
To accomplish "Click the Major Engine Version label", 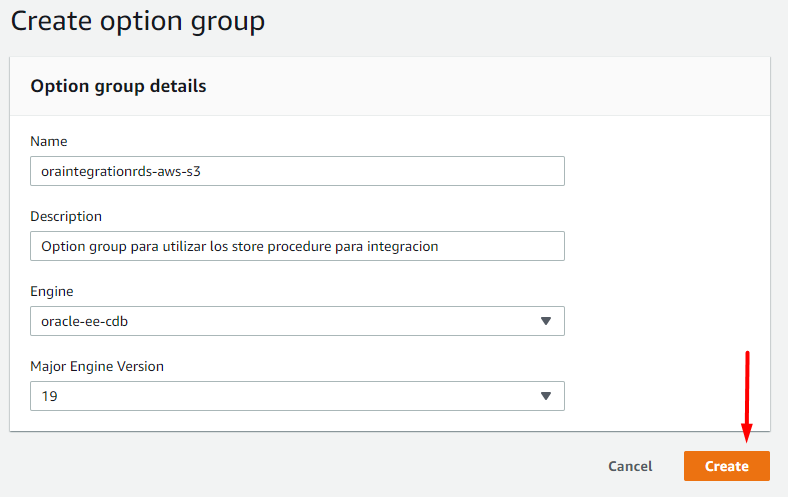I will pyautogui.click(x=97, y=366).
